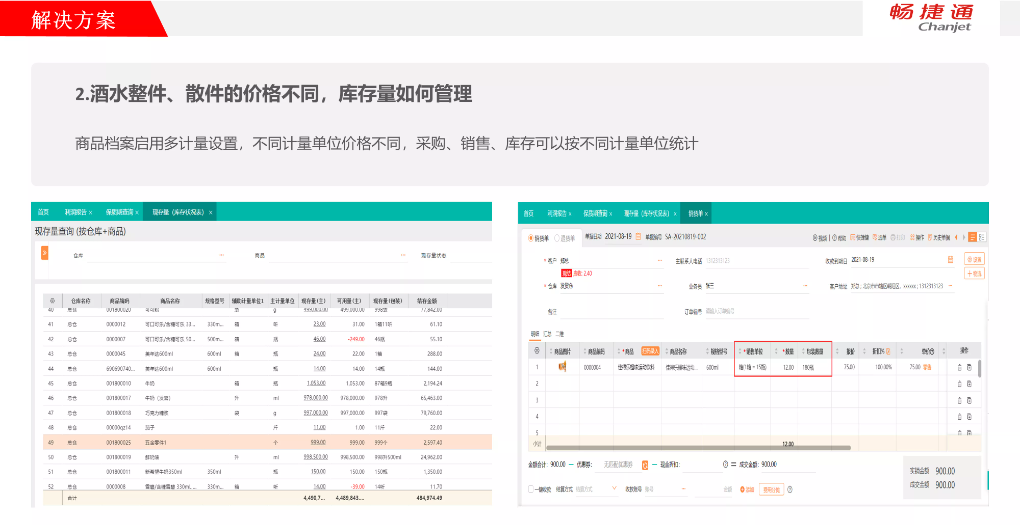Select the 销货单 radio button

[x=530, y=238]
